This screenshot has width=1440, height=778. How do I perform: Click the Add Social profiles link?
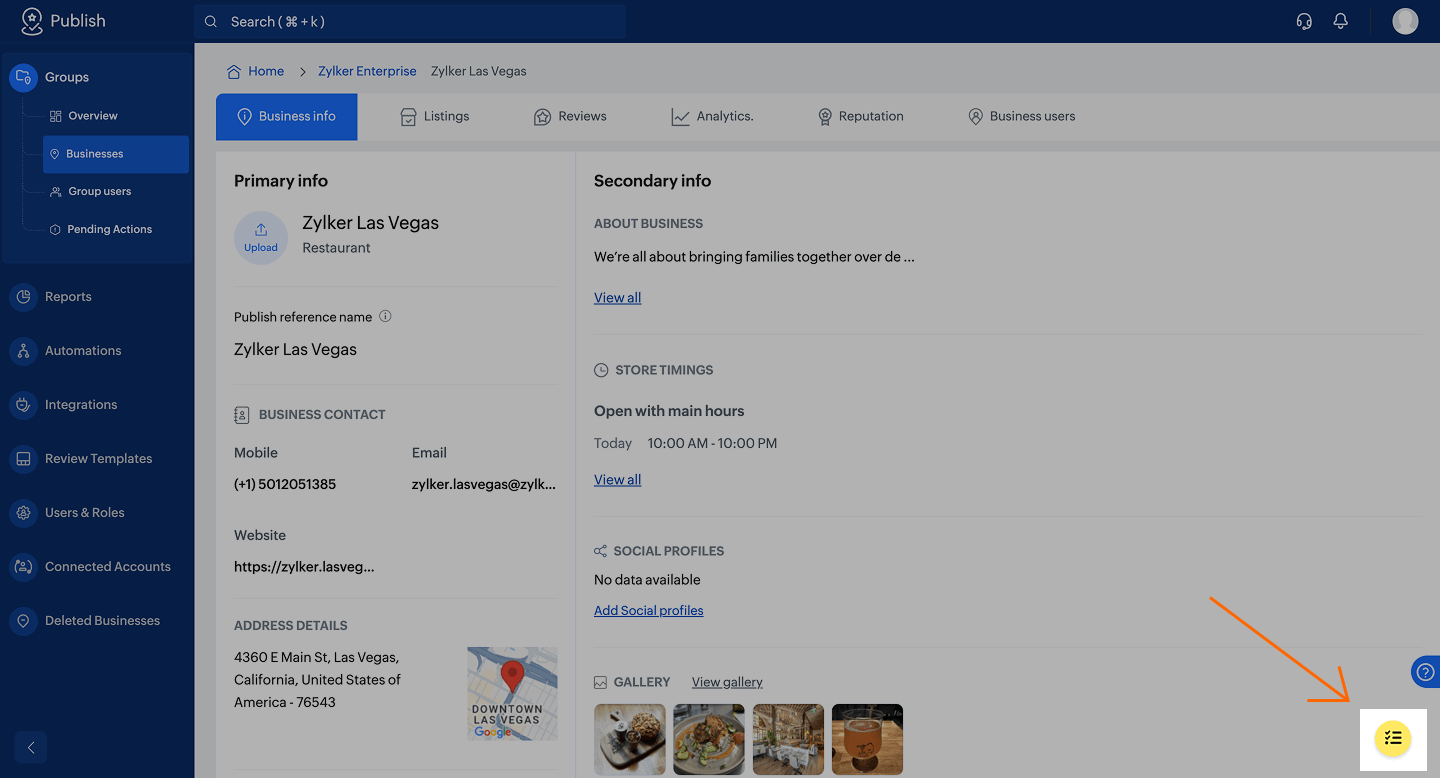pyautogui.click(x=648, y=610)
